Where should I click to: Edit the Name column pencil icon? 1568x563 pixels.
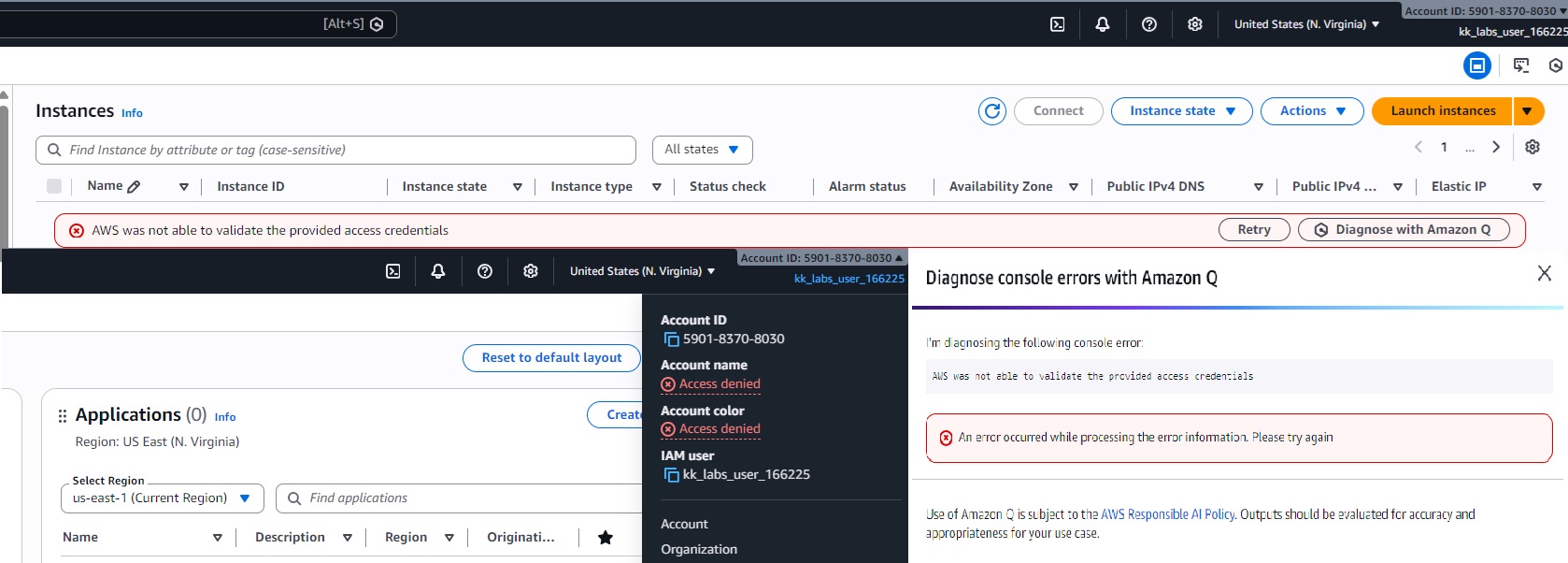[134, 187]
